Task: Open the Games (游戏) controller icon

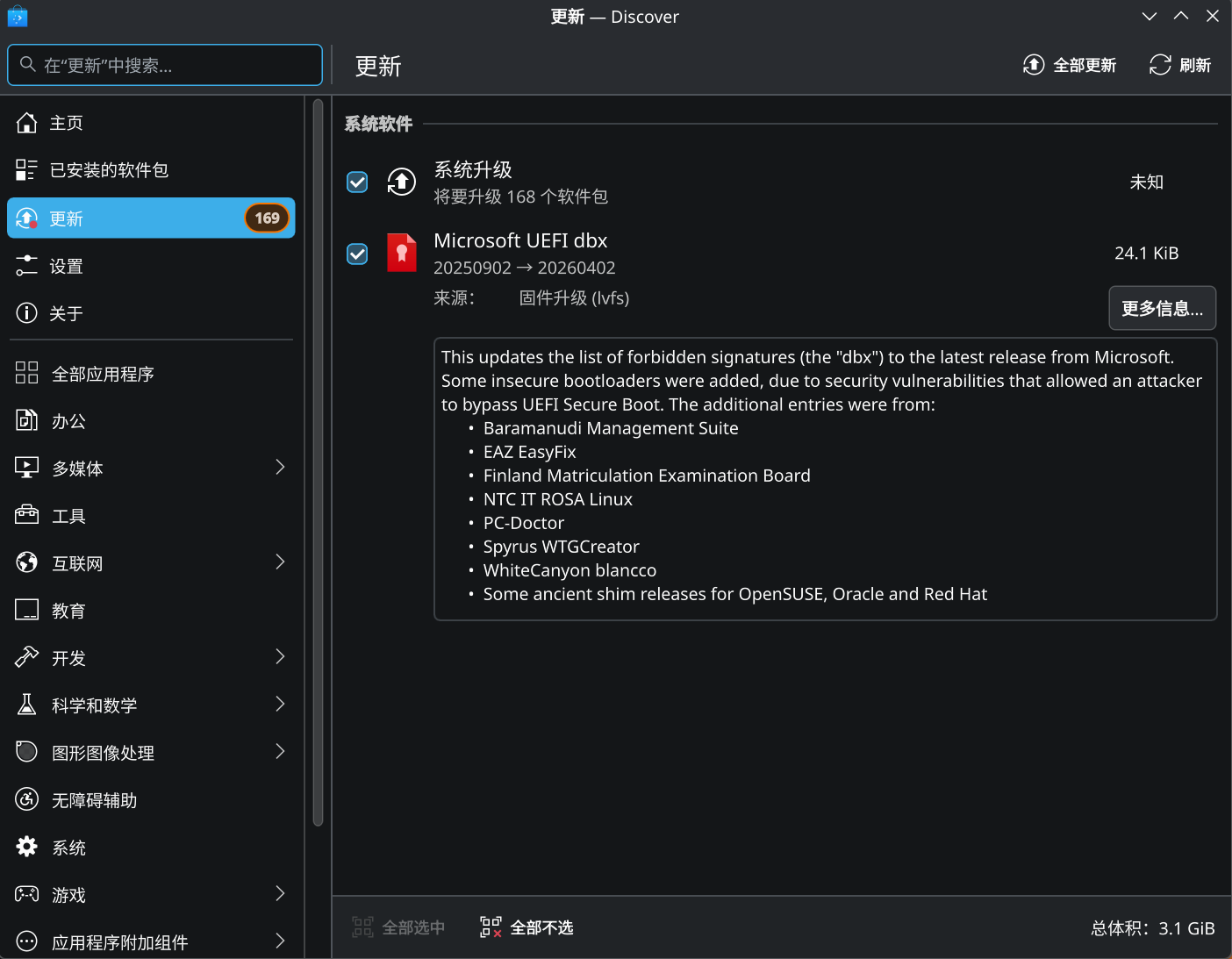Action: coord(27,894)
